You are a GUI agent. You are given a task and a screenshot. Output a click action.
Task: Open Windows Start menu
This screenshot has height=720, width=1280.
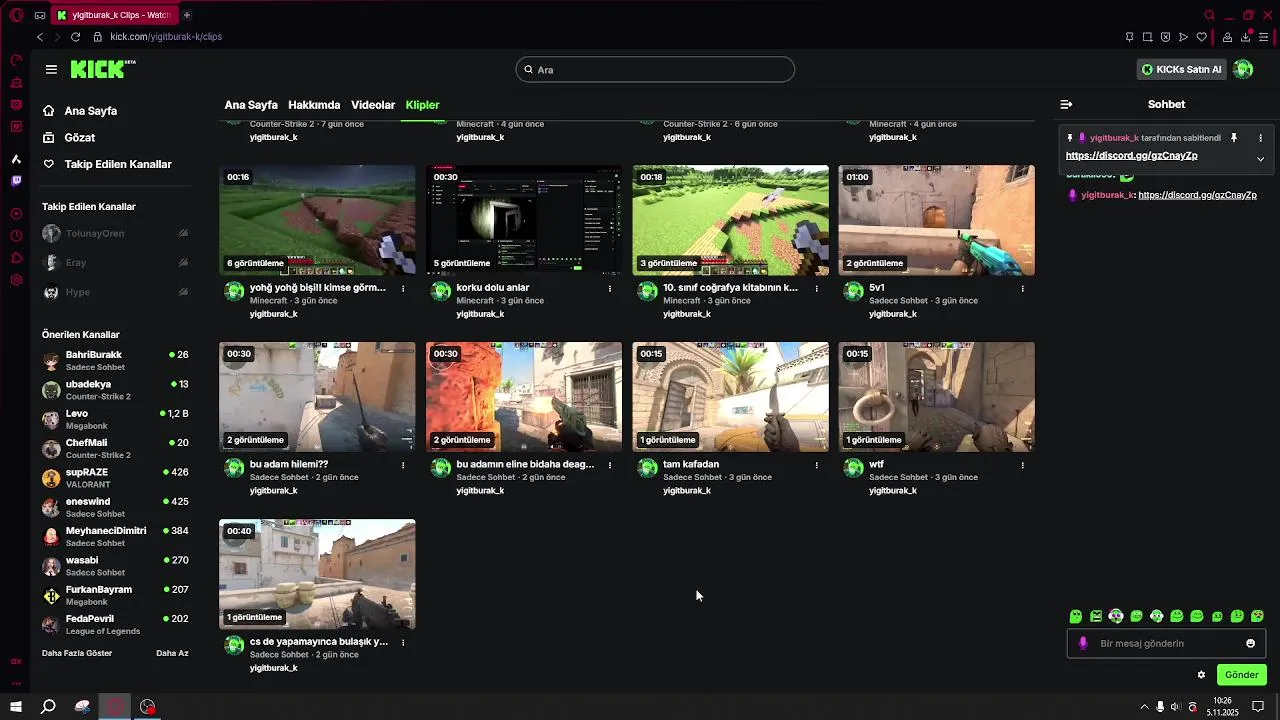[x=16, y=707]
